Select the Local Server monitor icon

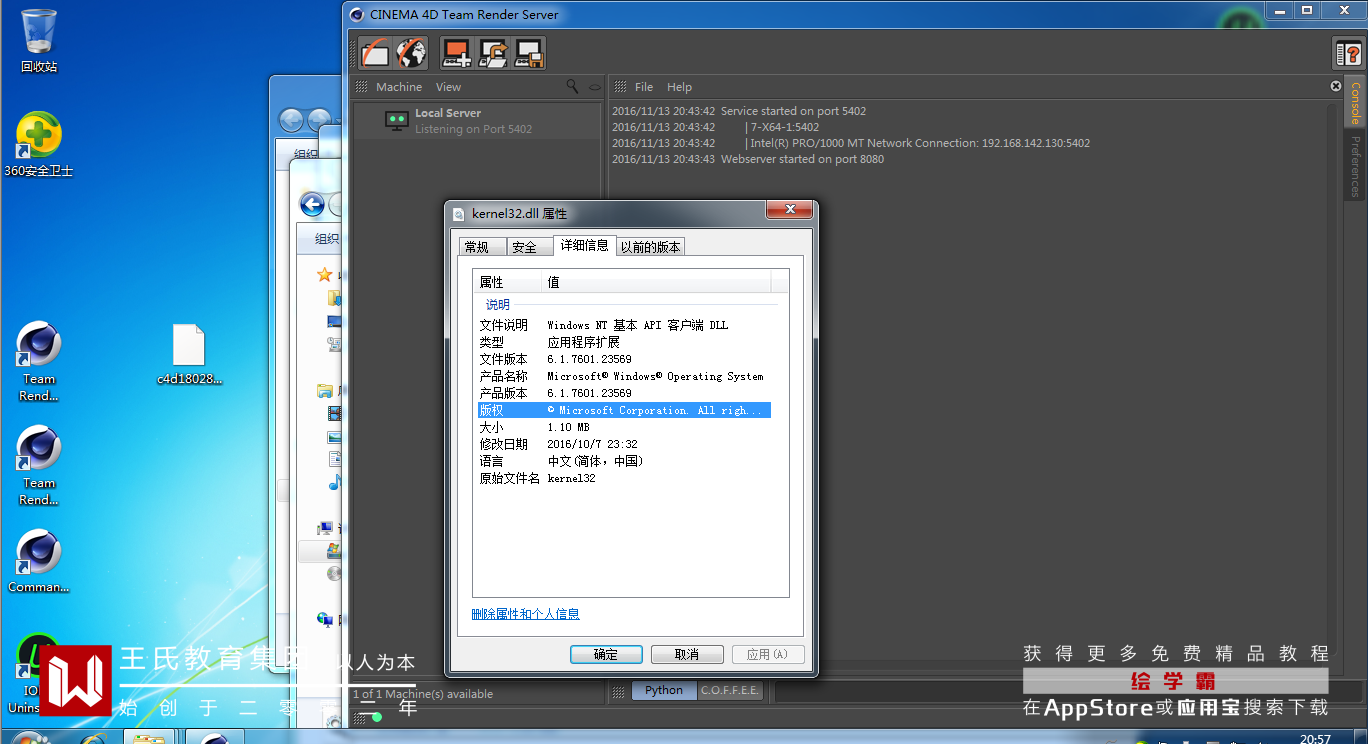(x=397, y=121)
